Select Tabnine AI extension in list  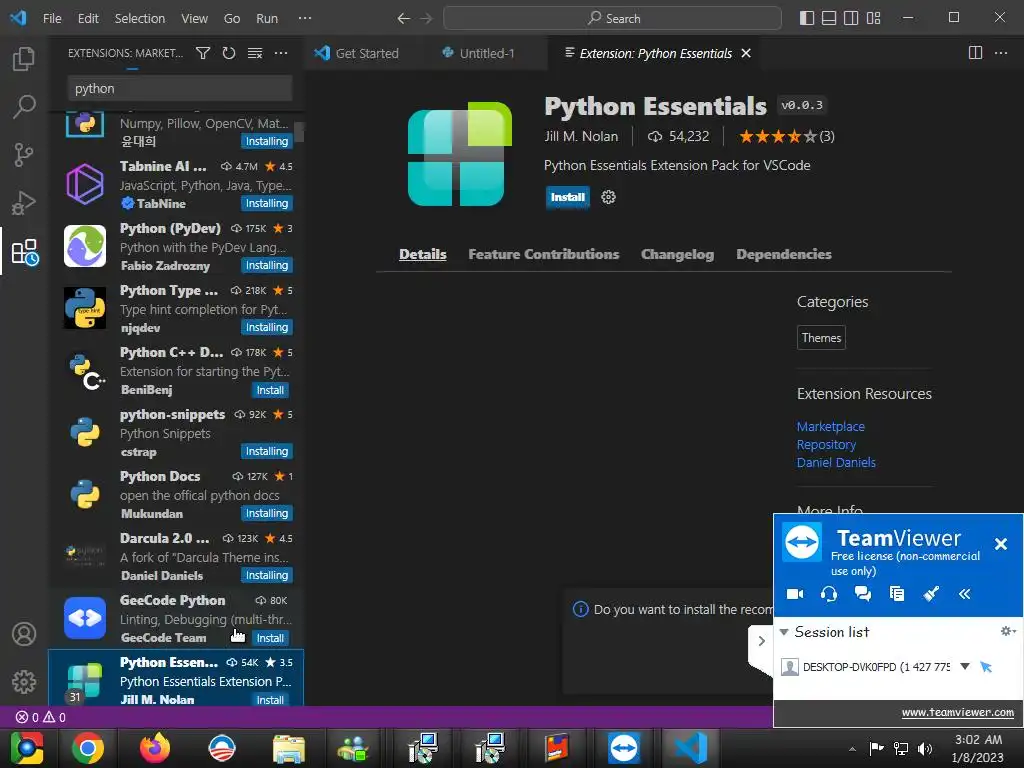coord(176,185)
